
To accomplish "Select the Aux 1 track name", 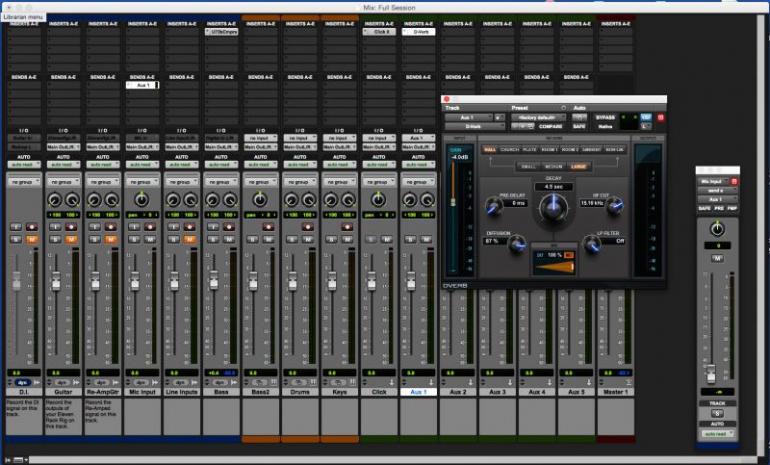I will click(x=418, y=392).
